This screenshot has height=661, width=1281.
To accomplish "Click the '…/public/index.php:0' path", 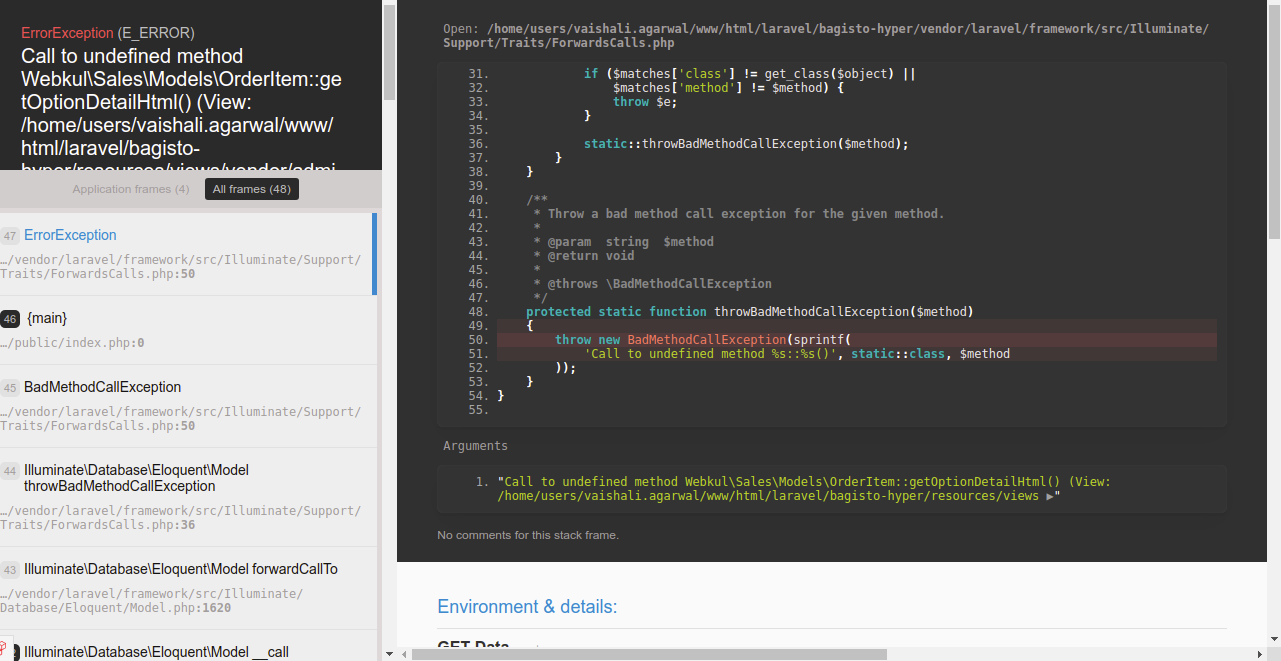I will (x=72, y=343).
